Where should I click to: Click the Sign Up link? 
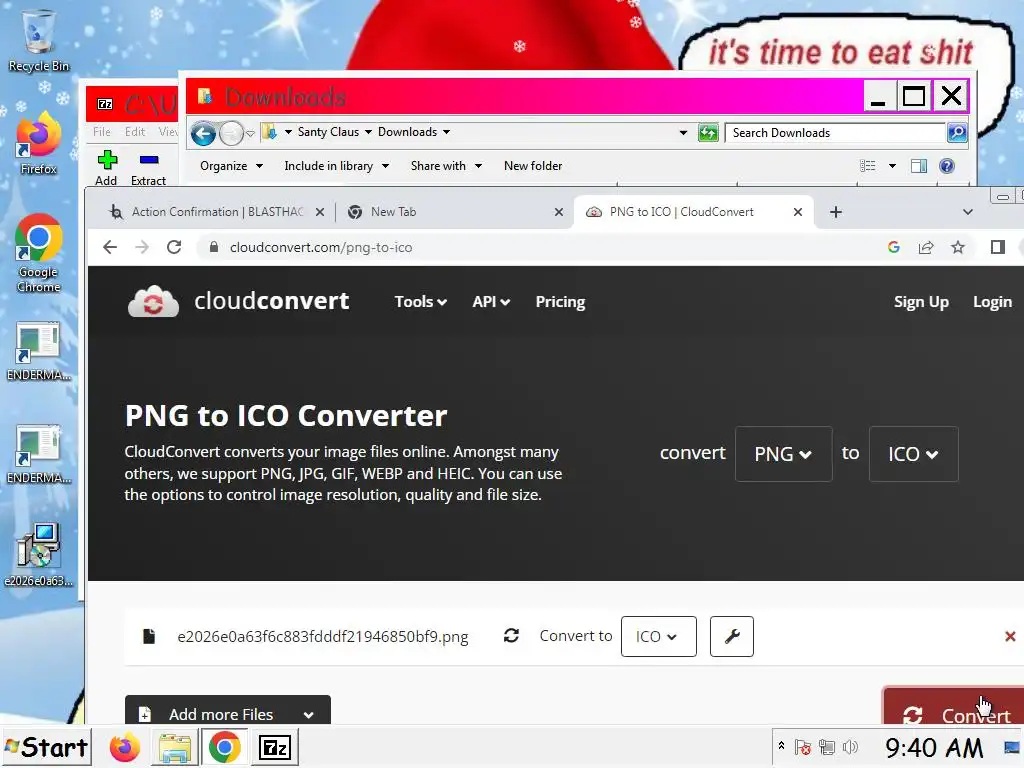(x=921, y=302)
